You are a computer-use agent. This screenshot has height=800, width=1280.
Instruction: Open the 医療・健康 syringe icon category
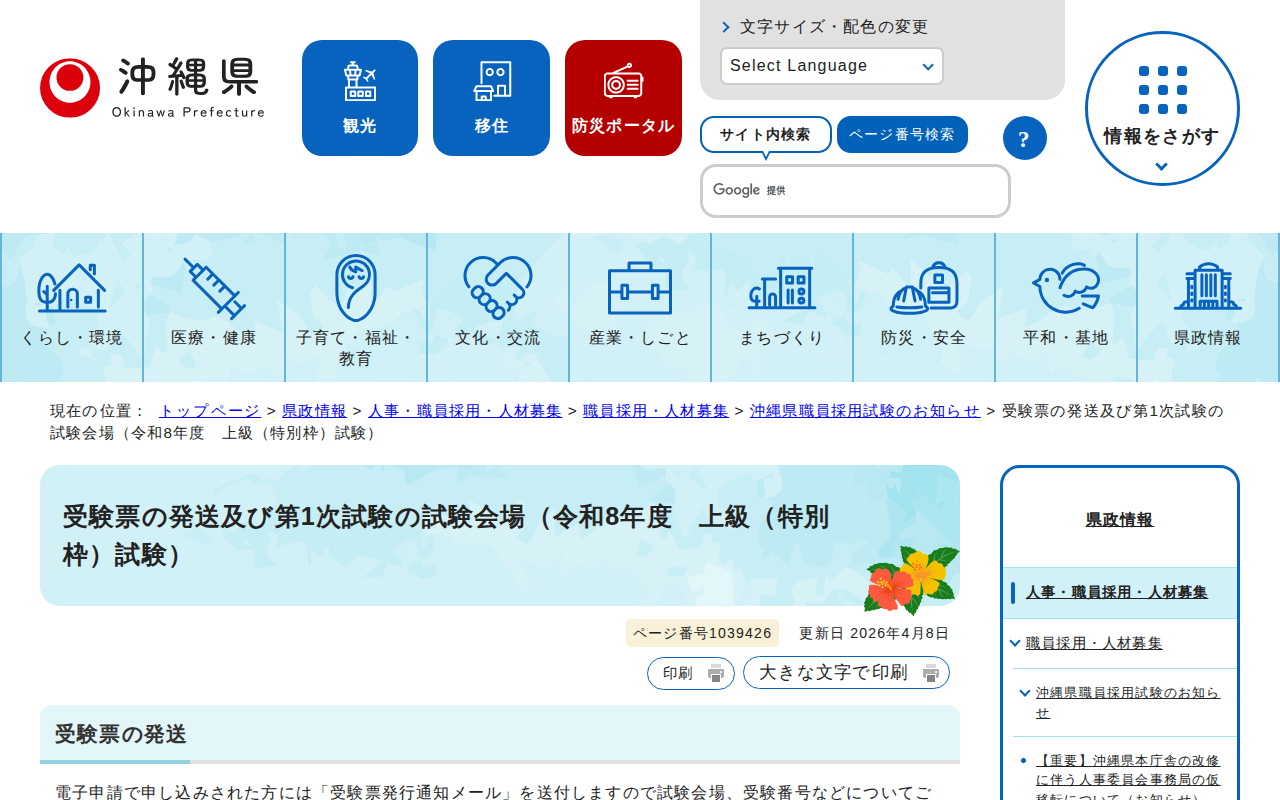click(x=214, y=307)
